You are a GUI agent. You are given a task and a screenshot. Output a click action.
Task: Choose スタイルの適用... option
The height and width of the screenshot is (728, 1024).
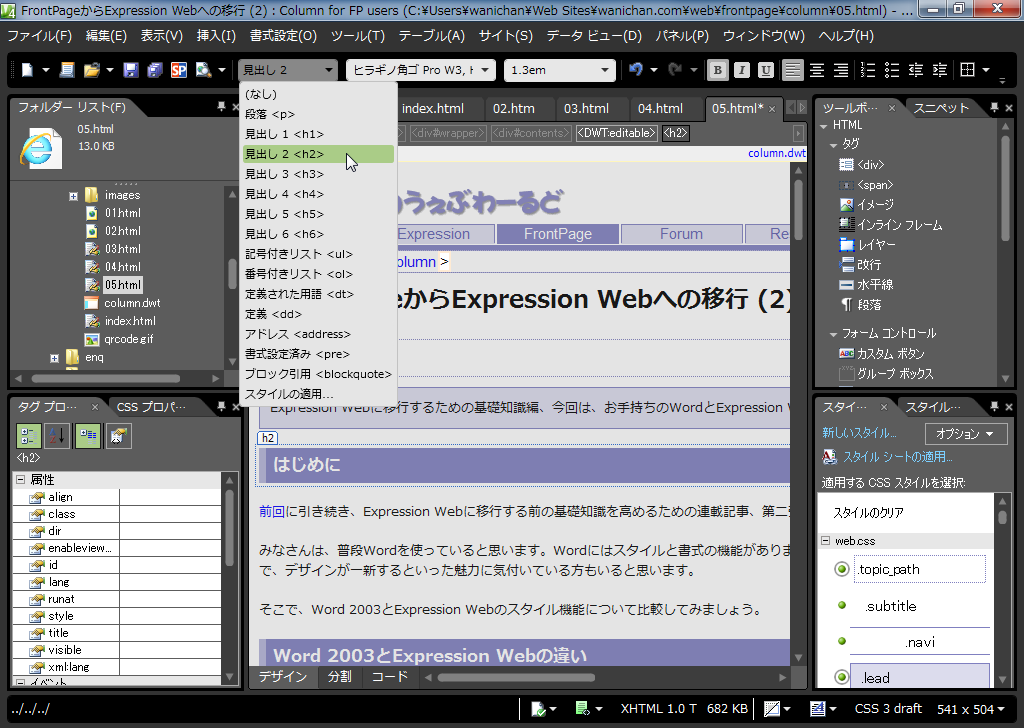[x=319, y=394]
